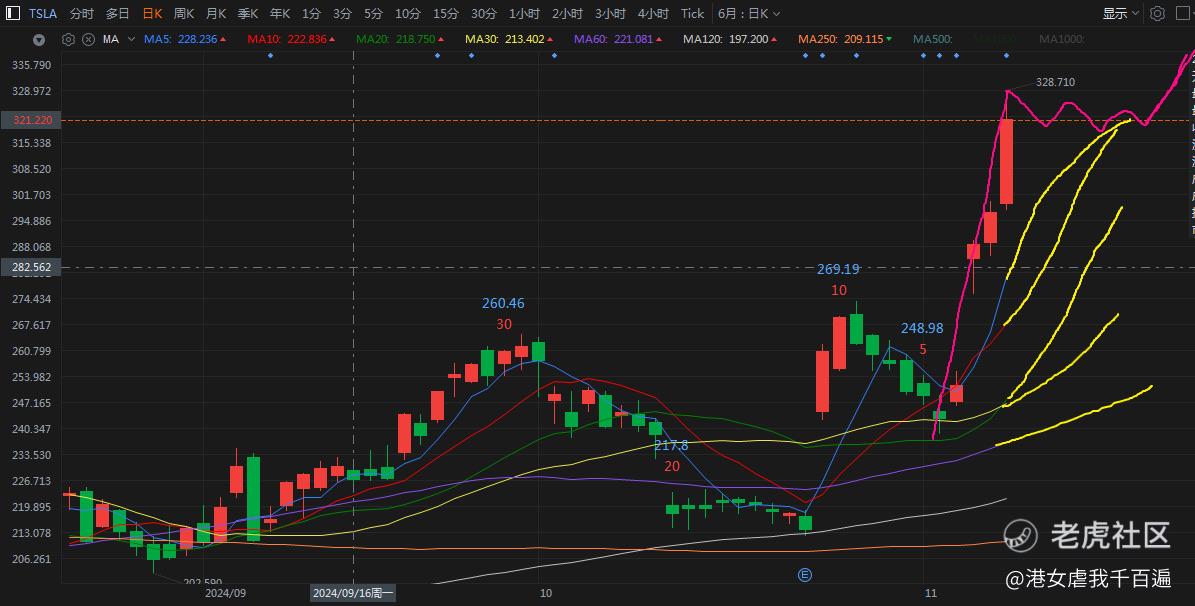The image size is (1195, 606).
Task: Choose the 3分 interval
Action: [342, 14]
